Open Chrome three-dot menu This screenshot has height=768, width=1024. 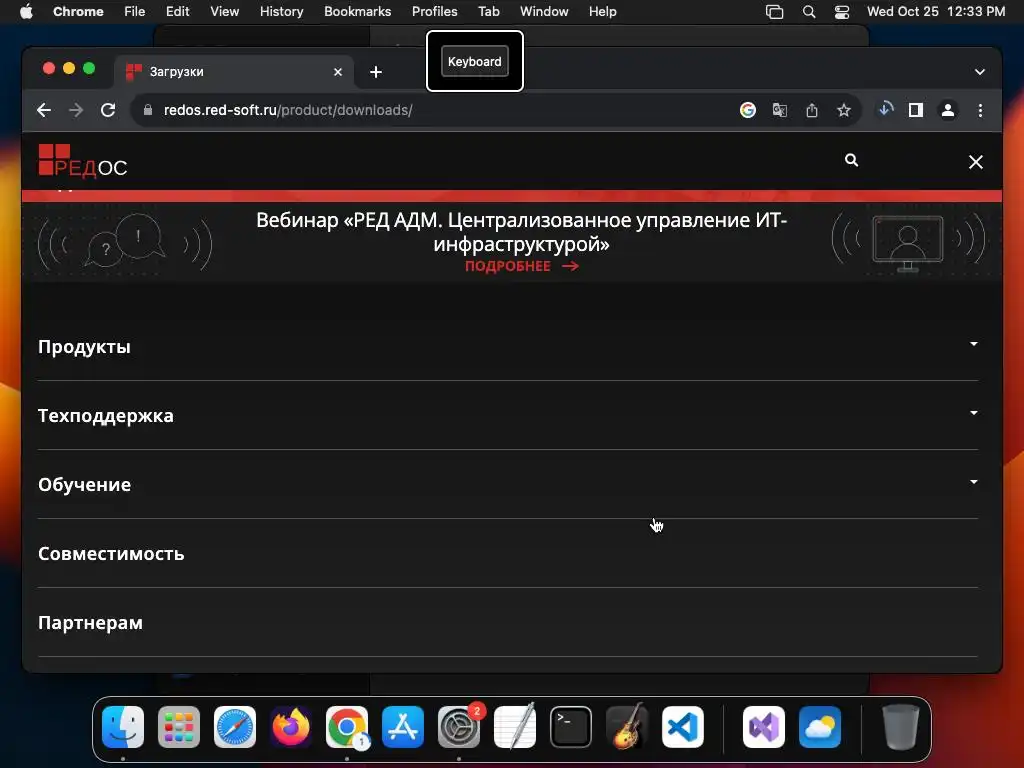(980, 110)
